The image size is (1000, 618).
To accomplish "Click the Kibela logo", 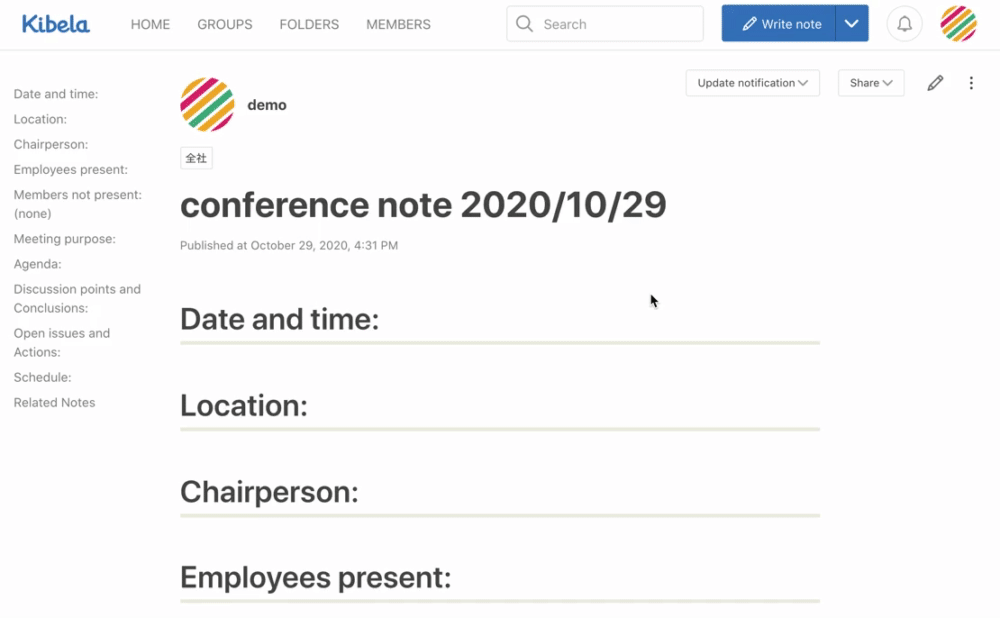I will [56, 24].
